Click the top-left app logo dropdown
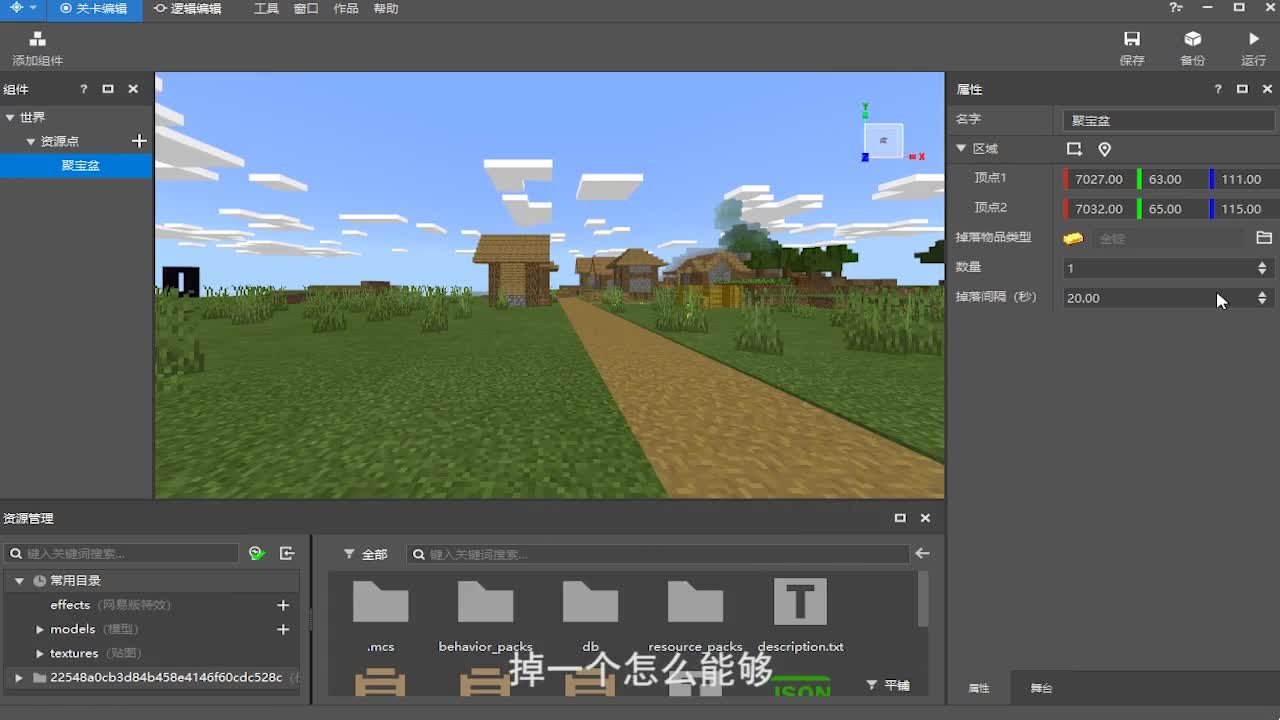The height and width of the screenshot is (720, 1280). (23, 8)
